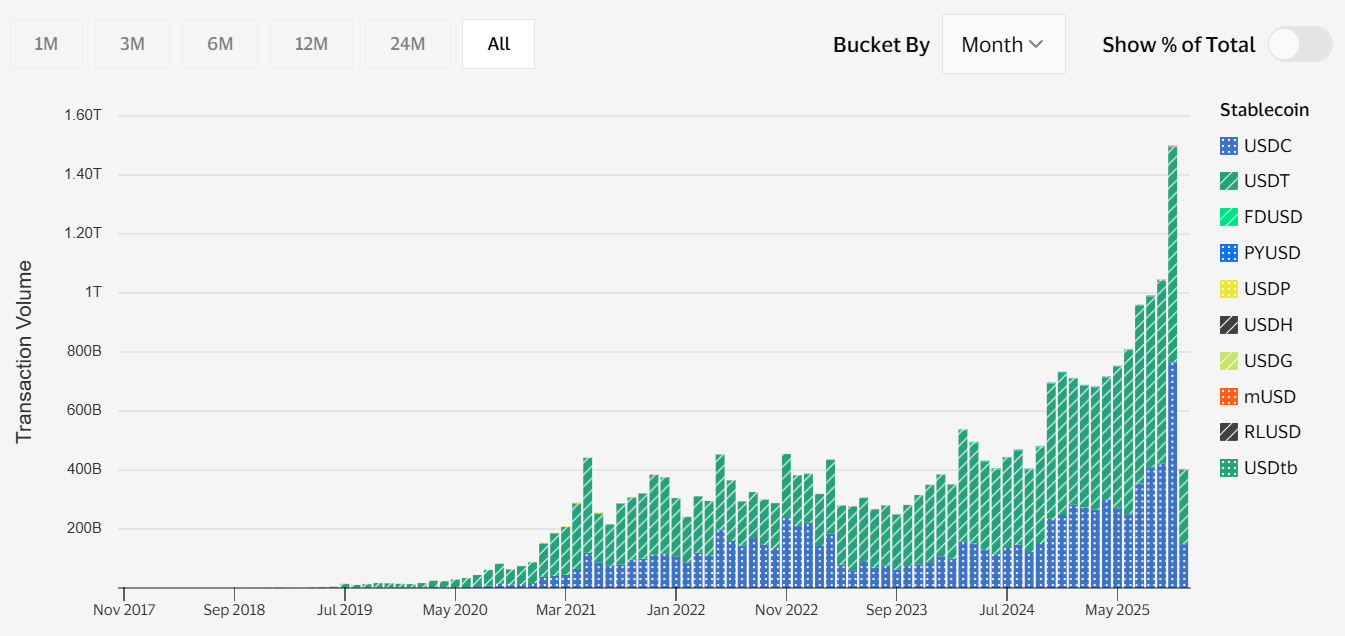Click the PYUSD legend icon
The width and height of the screenshot is (1345, 636).
pos(1229,253)
